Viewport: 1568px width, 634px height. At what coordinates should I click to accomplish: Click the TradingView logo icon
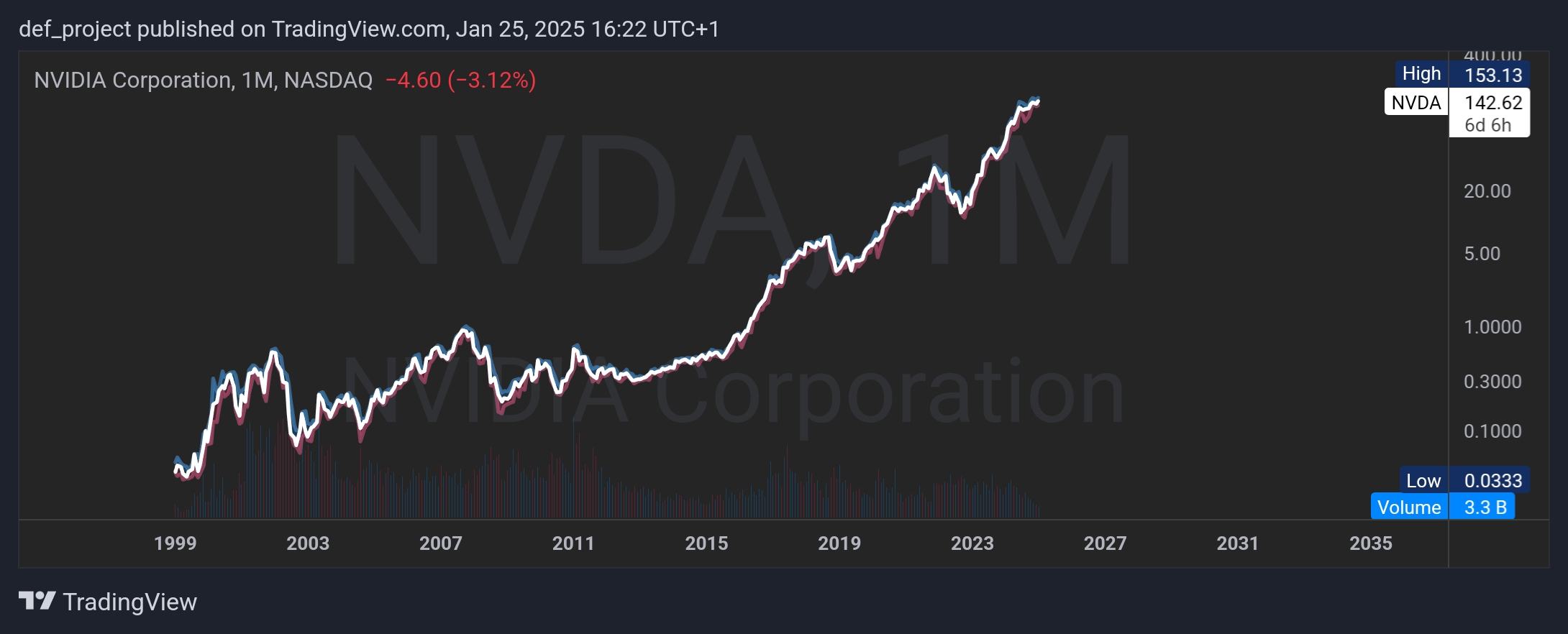pos(37,601)
